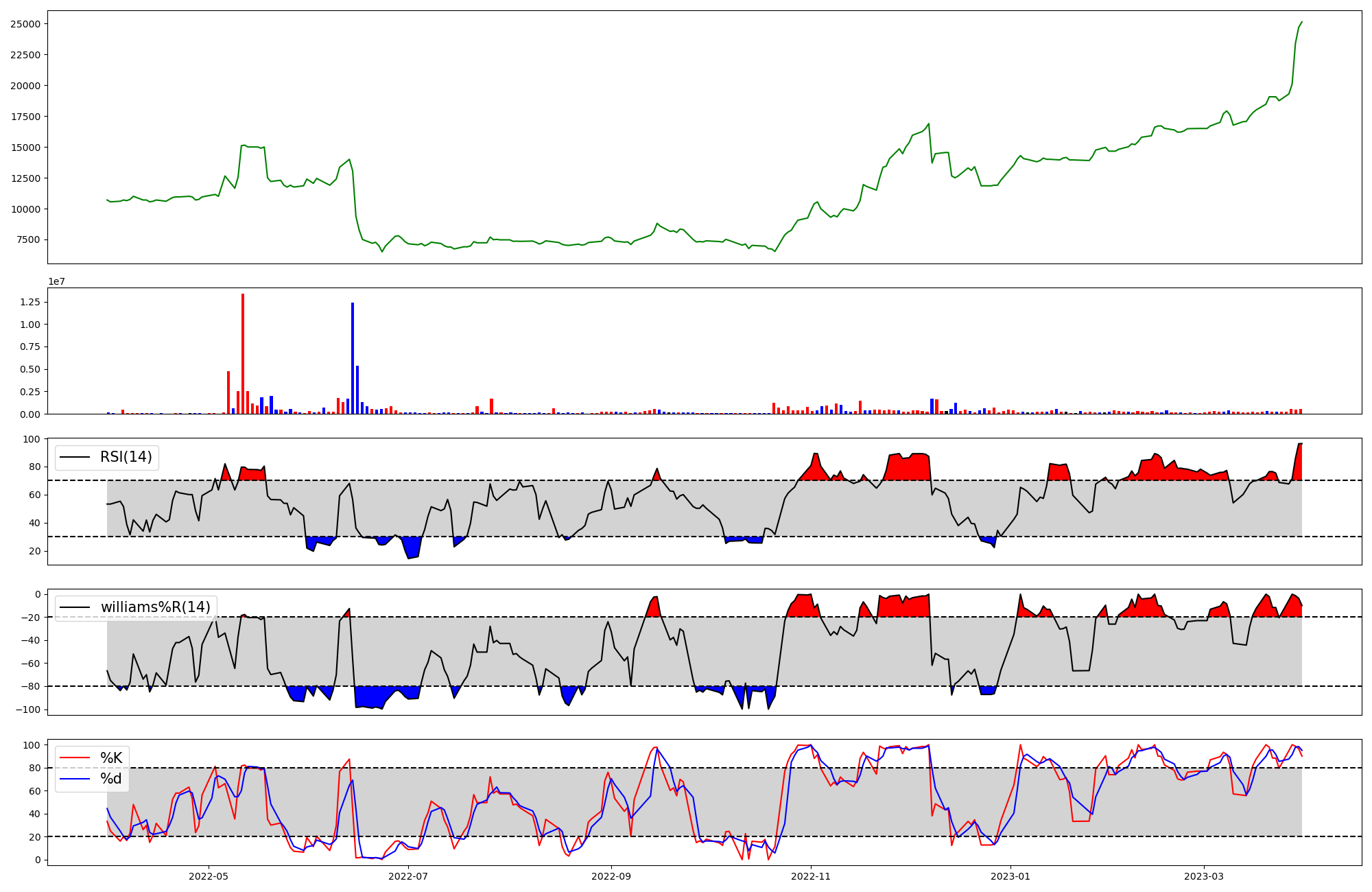1372x892 pixels.
Task: Click the final price peak of green line
Action: [x=1301, y=22]
